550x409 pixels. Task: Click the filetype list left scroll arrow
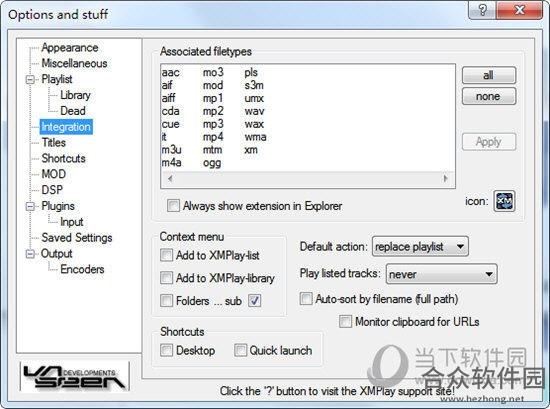(170, 178)
